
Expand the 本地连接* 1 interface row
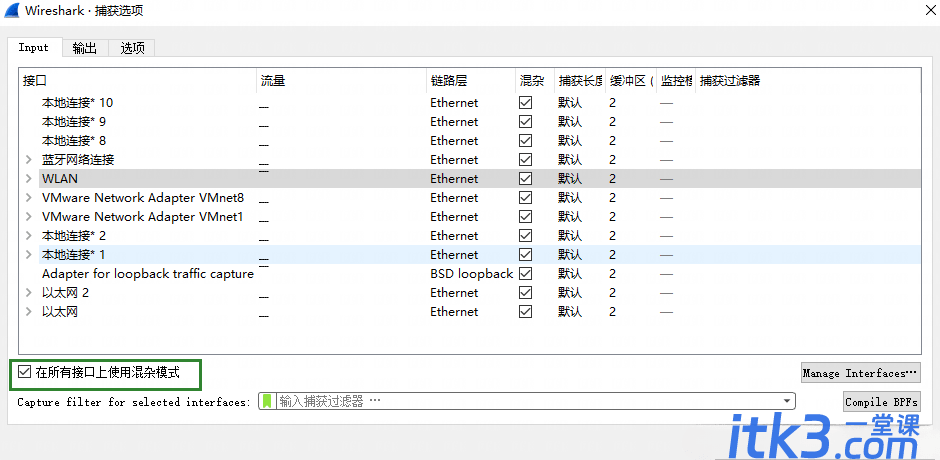point(28,255)
